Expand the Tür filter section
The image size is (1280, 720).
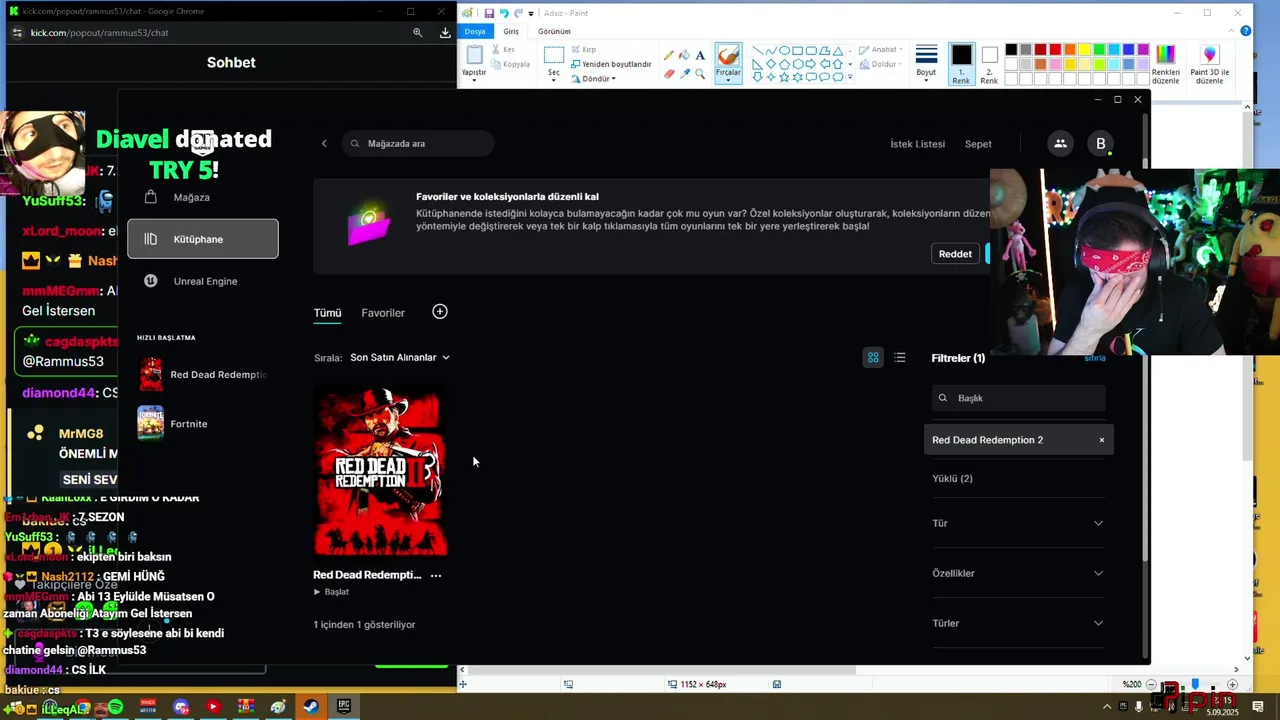(1018, 523)
